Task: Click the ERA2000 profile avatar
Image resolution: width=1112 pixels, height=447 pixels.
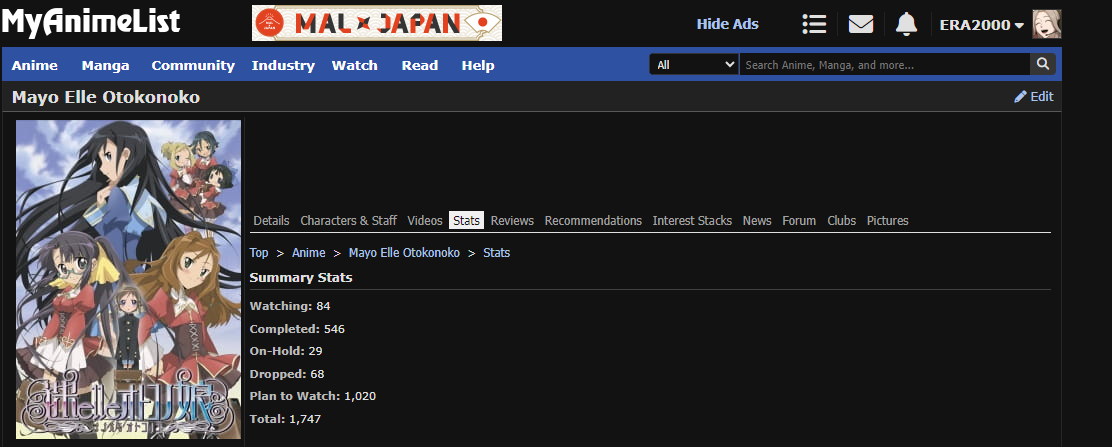Action: (1047, 24)
